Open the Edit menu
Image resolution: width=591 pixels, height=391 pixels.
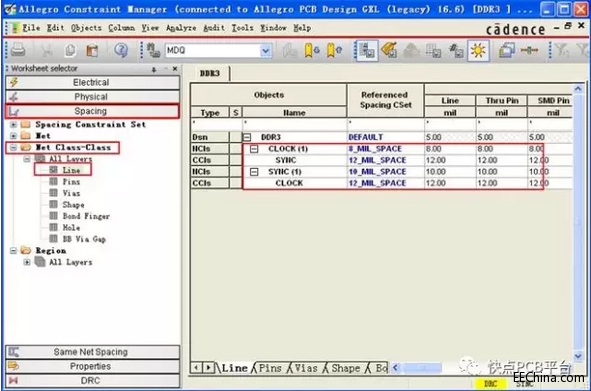(x=55, y=28)
